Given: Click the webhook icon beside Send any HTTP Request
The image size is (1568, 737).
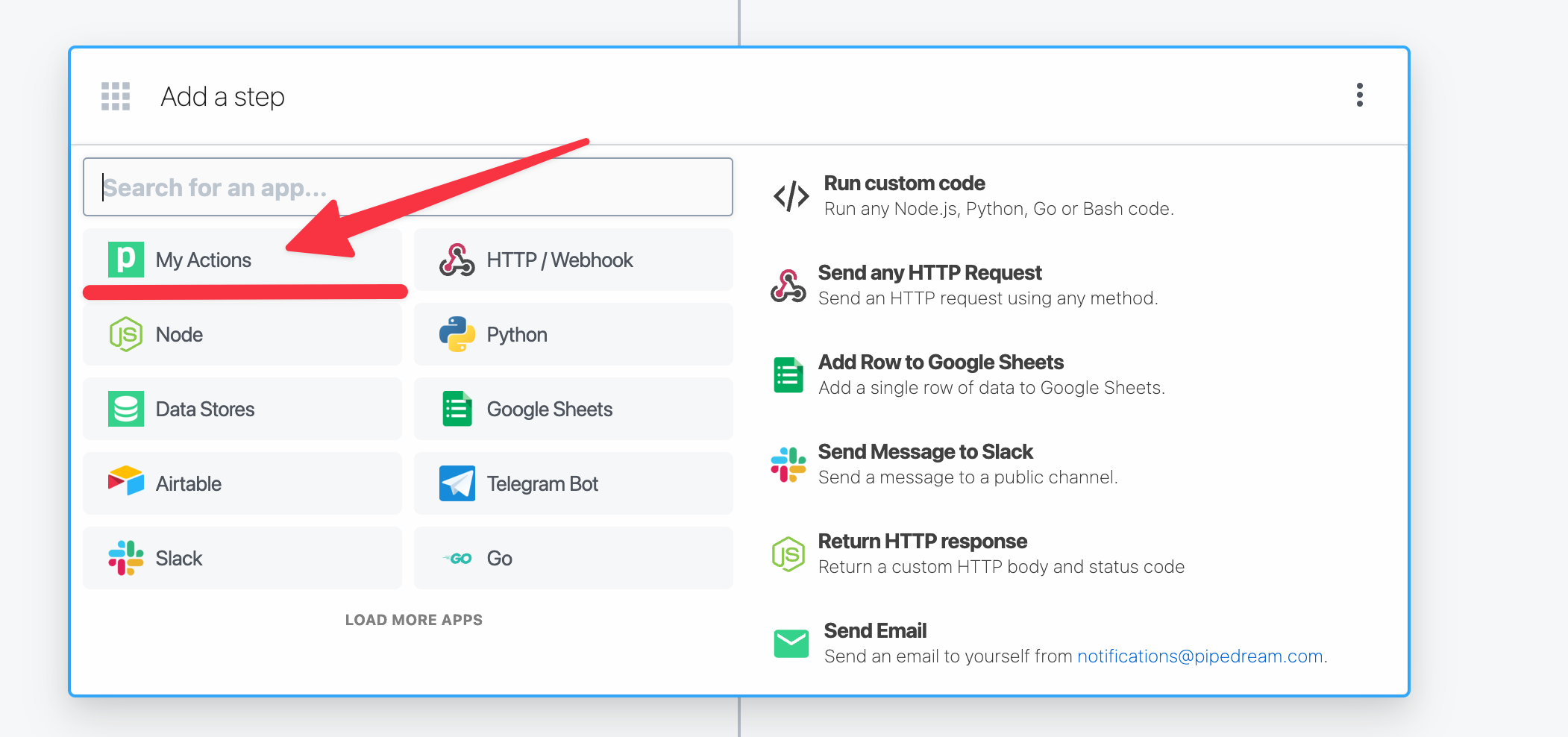Looking at the screenshot, I should pyautogui.click(x=788, y=286).
